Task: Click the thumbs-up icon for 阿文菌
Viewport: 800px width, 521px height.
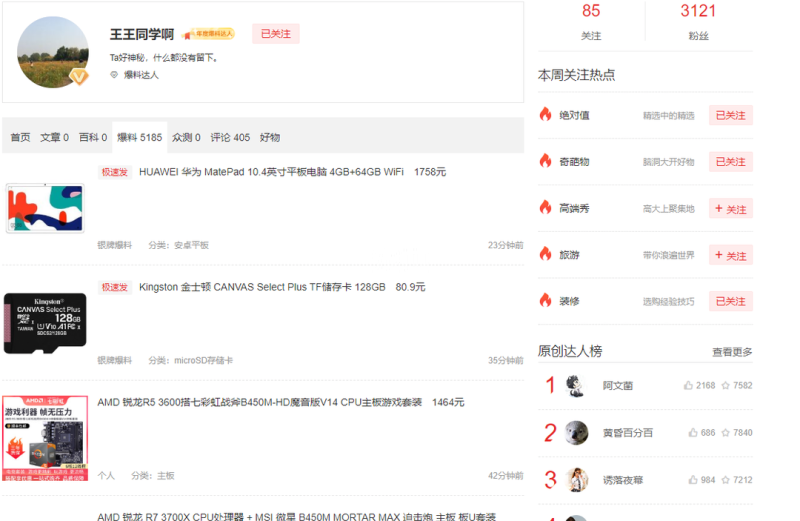Action: click(688, 385)
